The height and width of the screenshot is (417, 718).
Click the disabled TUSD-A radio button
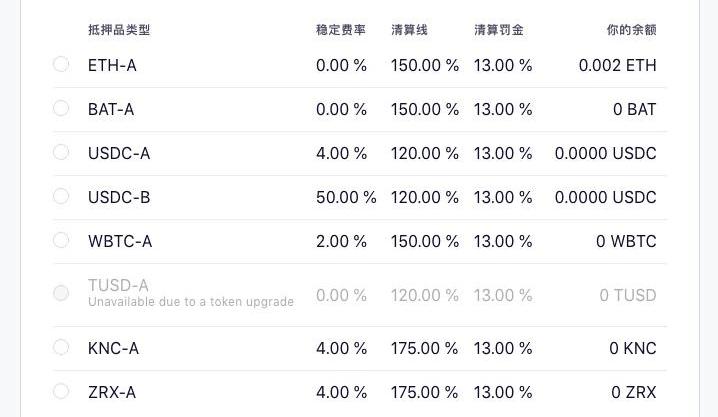[61, 293]
